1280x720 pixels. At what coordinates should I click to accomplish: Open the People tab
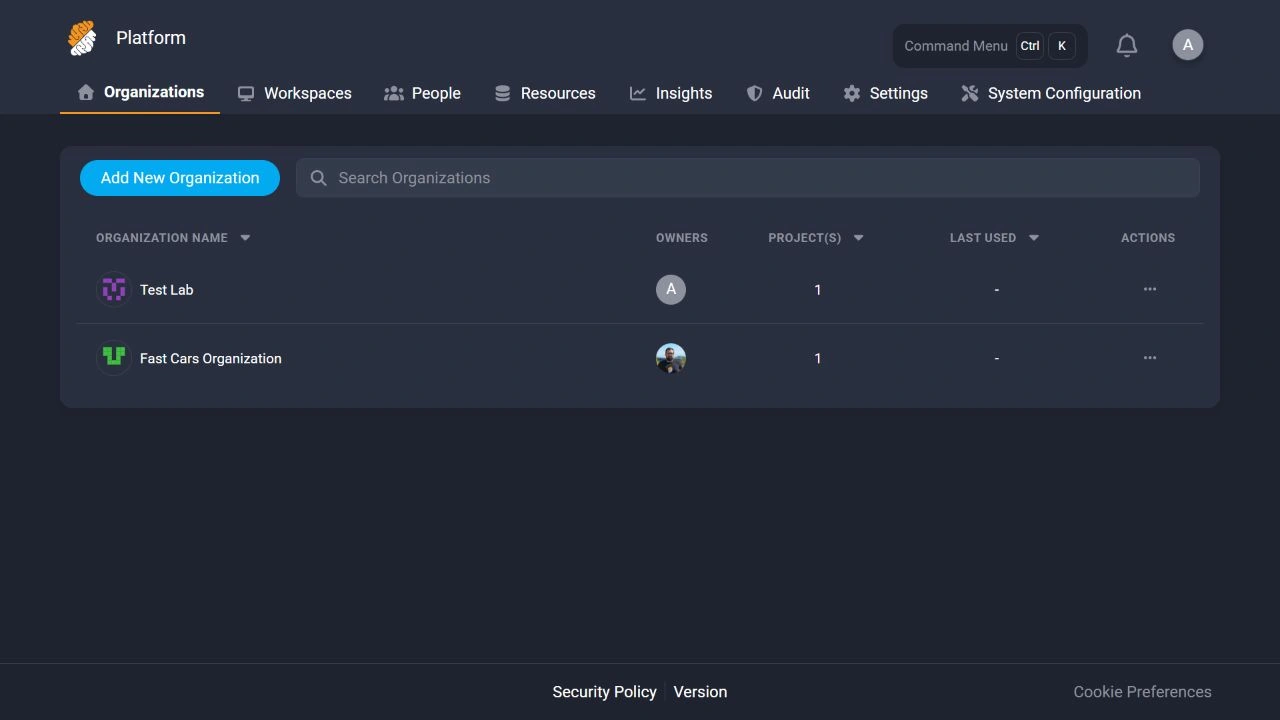pos(422,93)
